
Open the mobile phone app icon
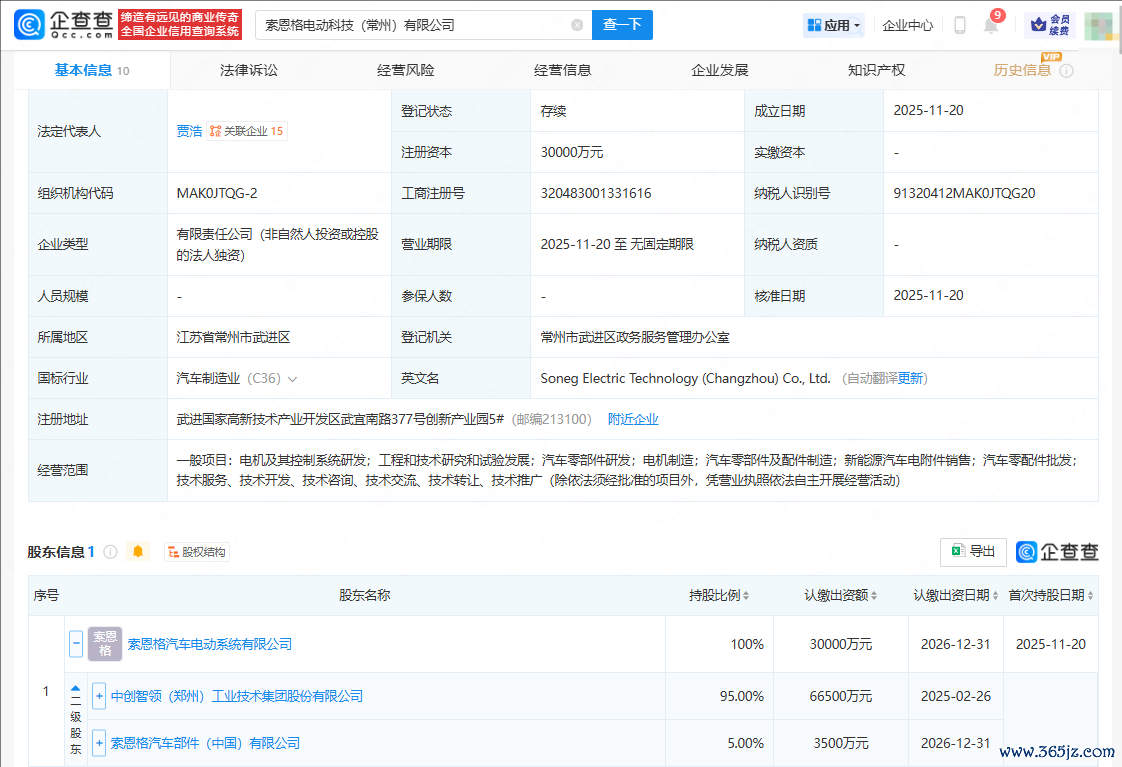pyautogui.click(x=960, y=25)
